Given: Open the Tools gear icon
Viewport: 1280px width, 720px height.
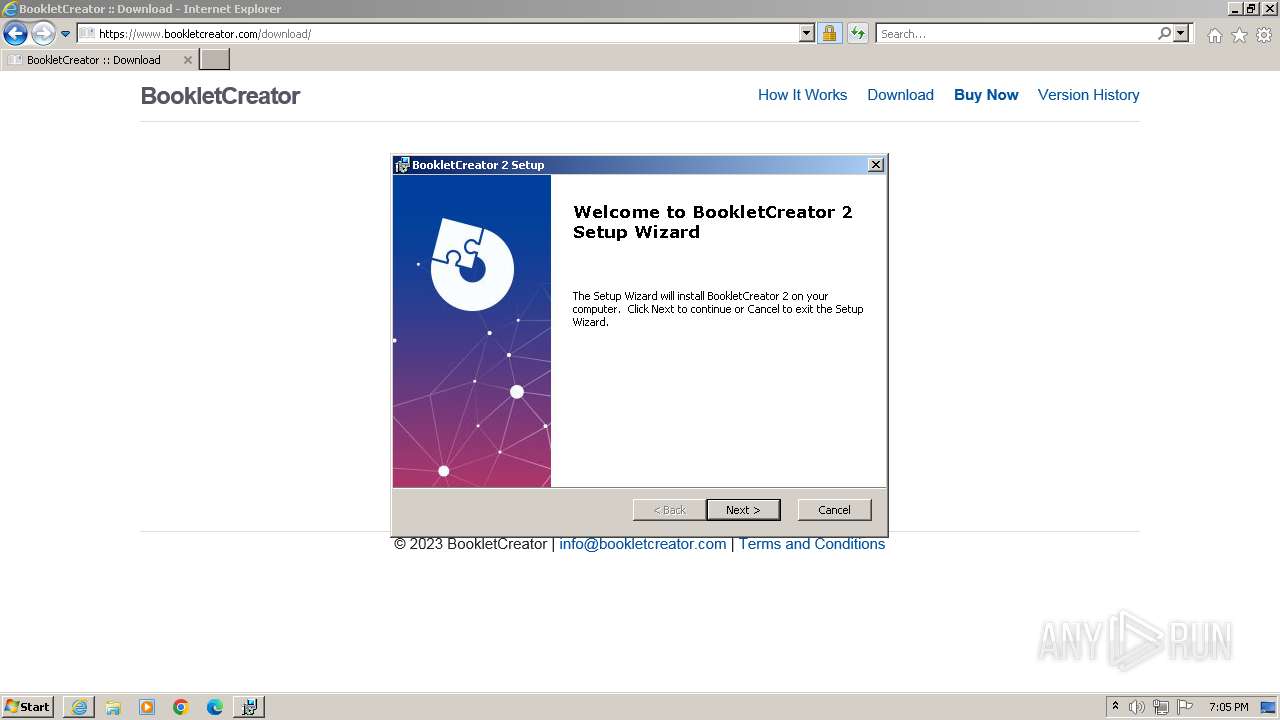Looking at the screenshot, I should (1264, 35).
